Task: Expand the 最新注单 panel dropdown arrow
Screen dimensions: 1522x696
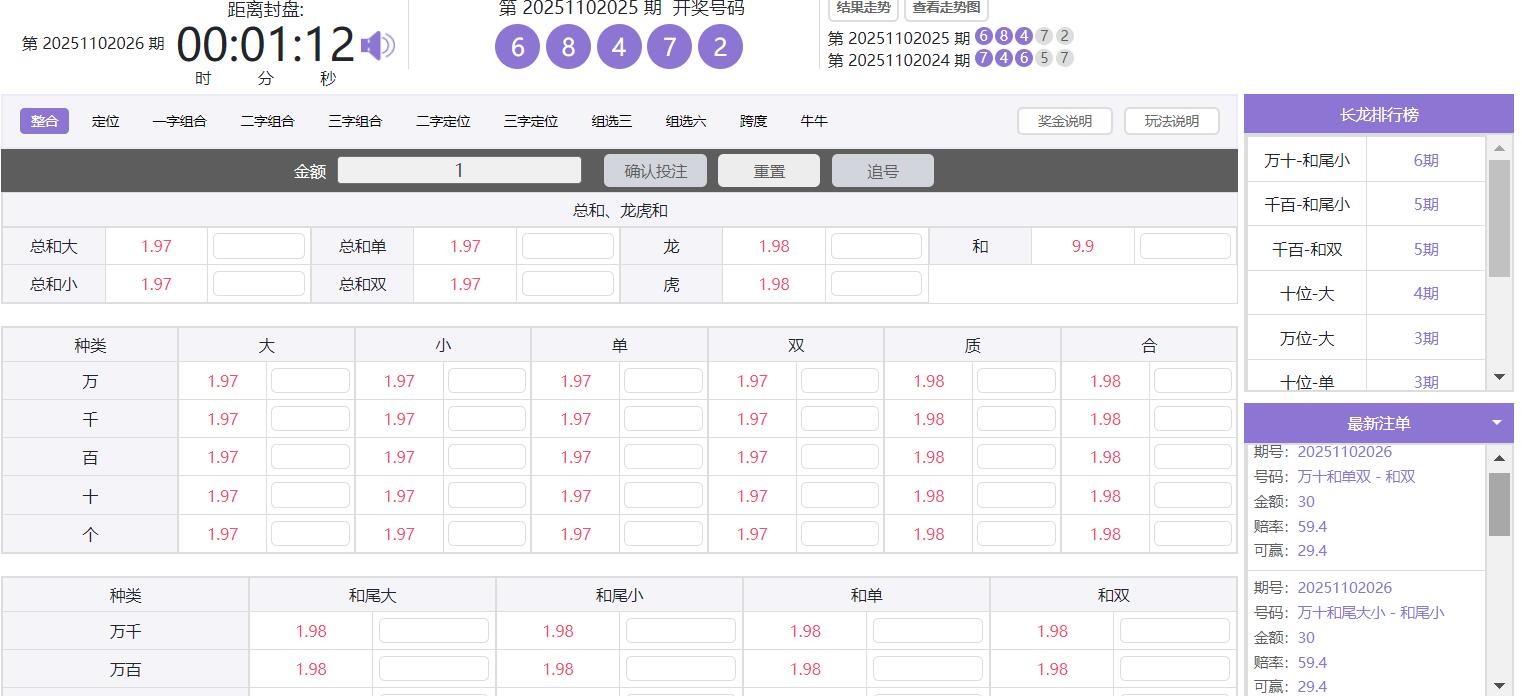Action: coord(1497,423)
